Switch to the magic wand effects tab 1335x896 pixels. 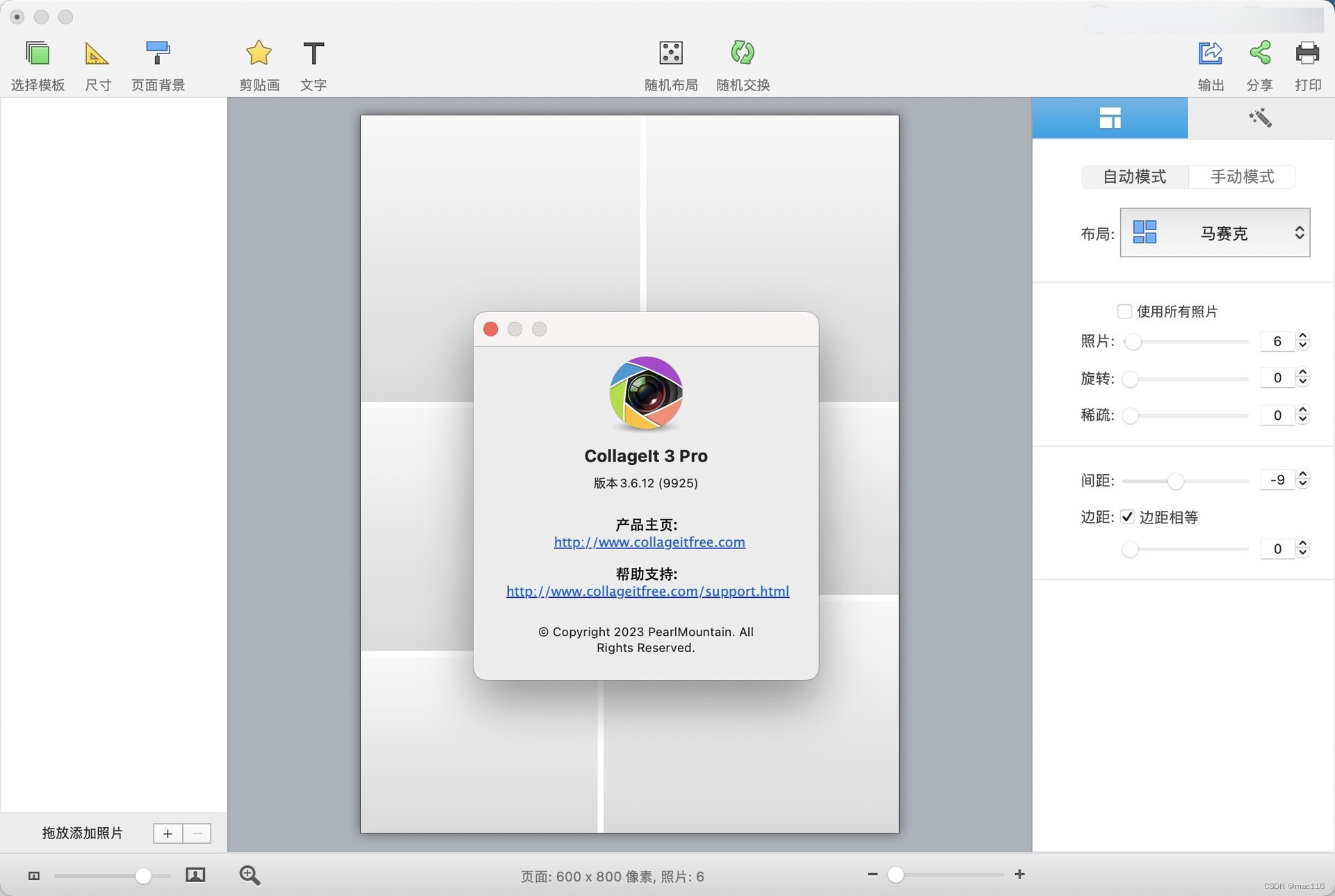1261,118
